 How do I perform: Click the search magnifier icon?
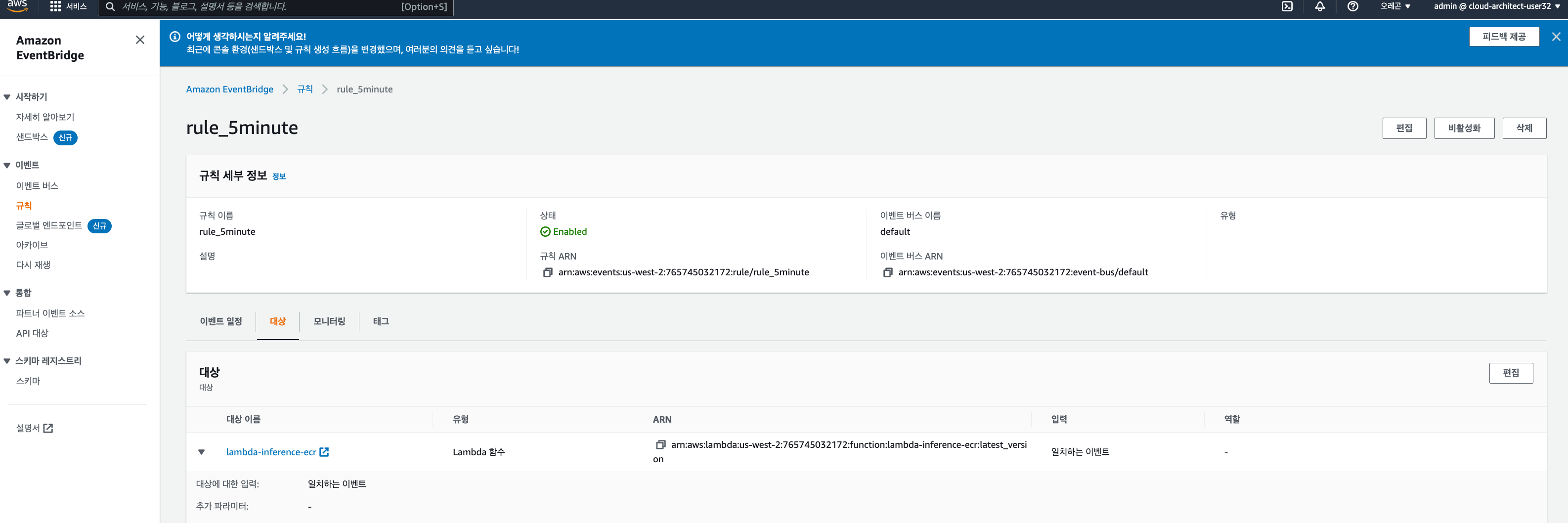(x=110, y=7)
